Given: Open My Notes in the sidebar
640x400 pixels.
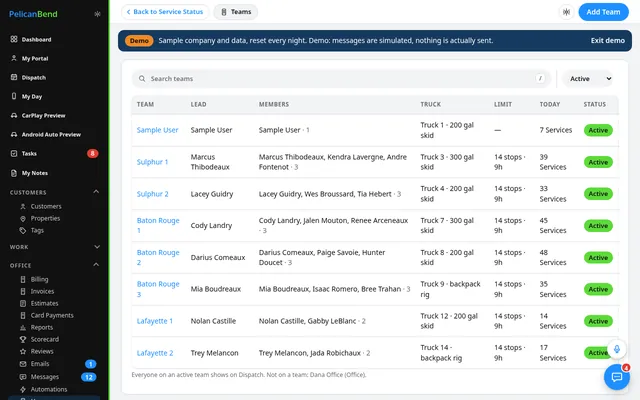Looking at the screenshot, I should tap(35, 173).
